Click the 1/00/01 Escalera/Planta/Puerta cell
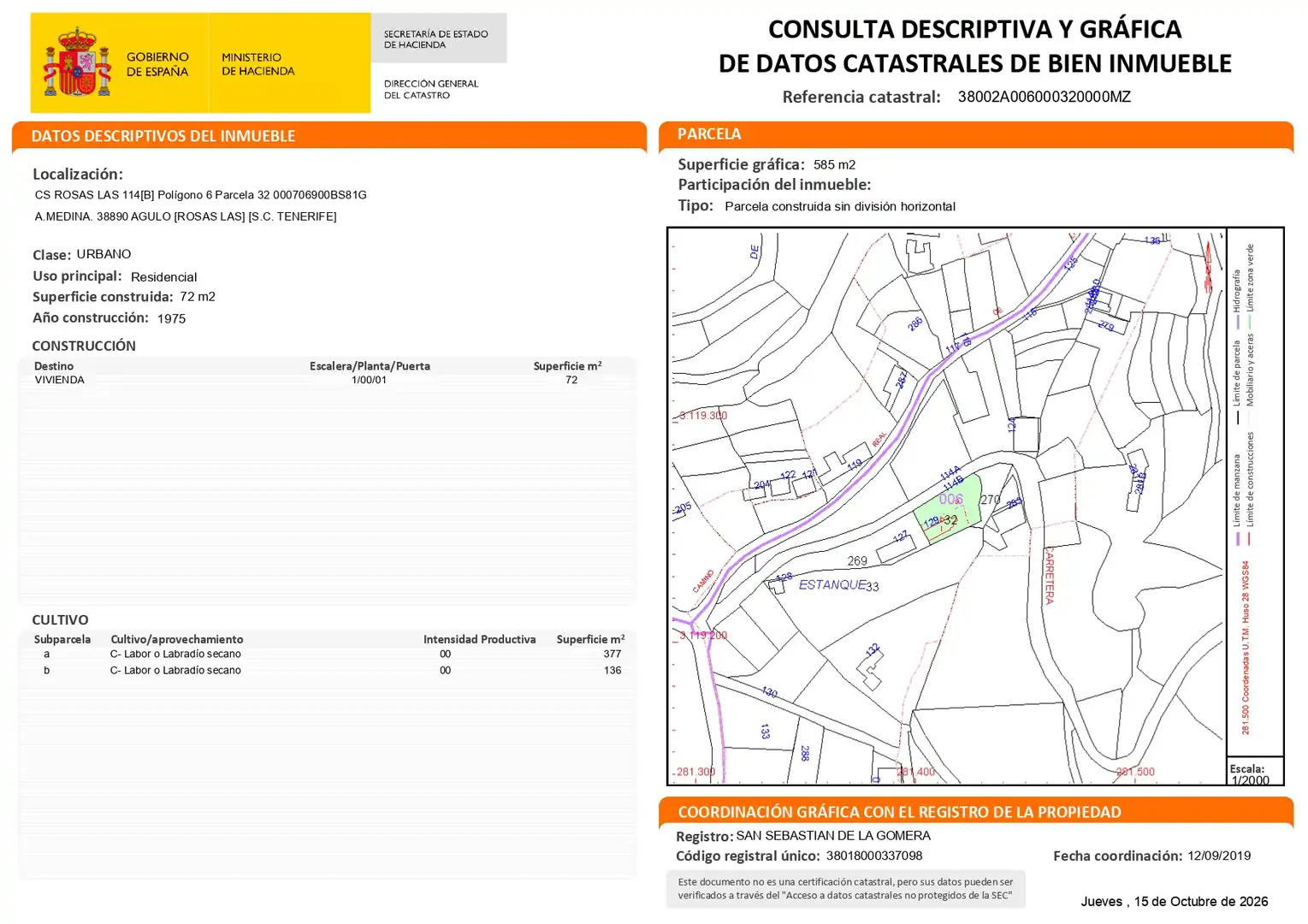1308x924 pixels. [369, 380]
